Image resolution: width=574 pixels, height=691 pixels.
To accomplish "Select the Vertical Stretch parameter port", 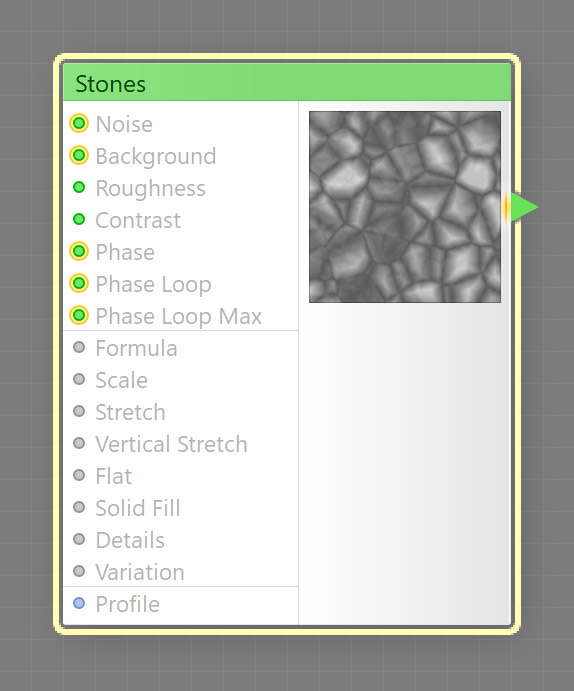I will click(x=79, y=443).
